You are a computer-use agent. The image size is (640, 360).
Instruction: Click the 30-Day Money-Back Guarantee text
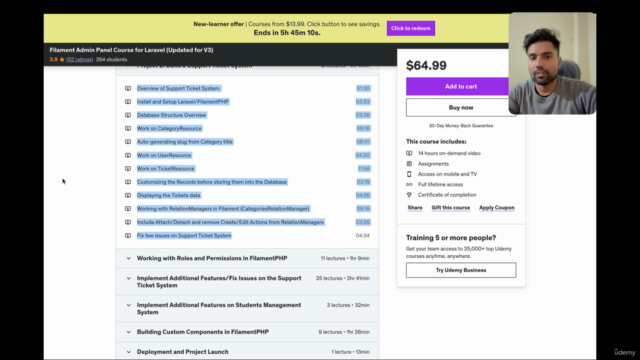click(461, 126)
